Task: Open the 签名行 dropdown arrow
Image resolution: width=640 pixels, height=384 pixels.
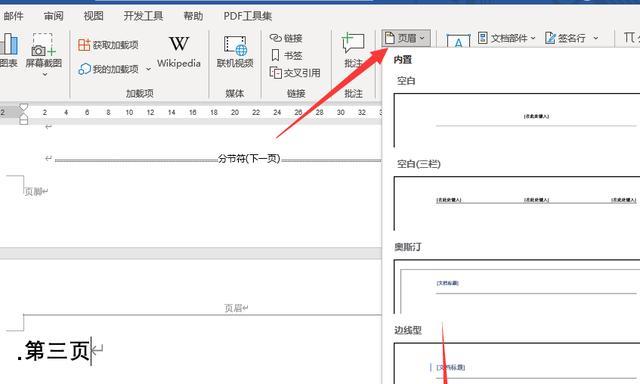Action: tap(596, 38)
